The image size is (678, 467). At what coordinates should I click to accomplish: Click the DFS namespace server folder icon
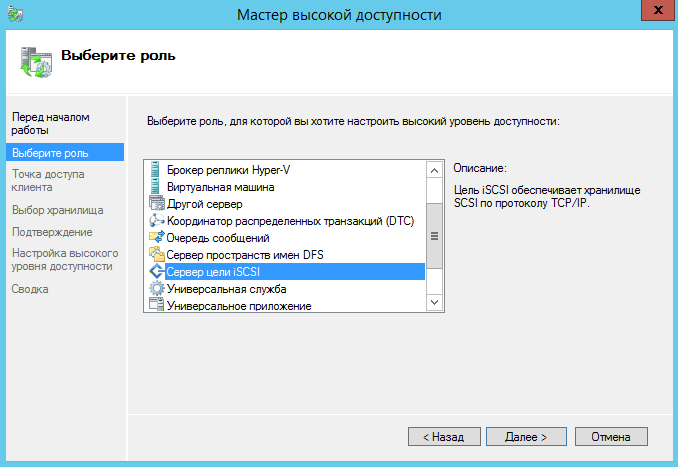[155, 254]
